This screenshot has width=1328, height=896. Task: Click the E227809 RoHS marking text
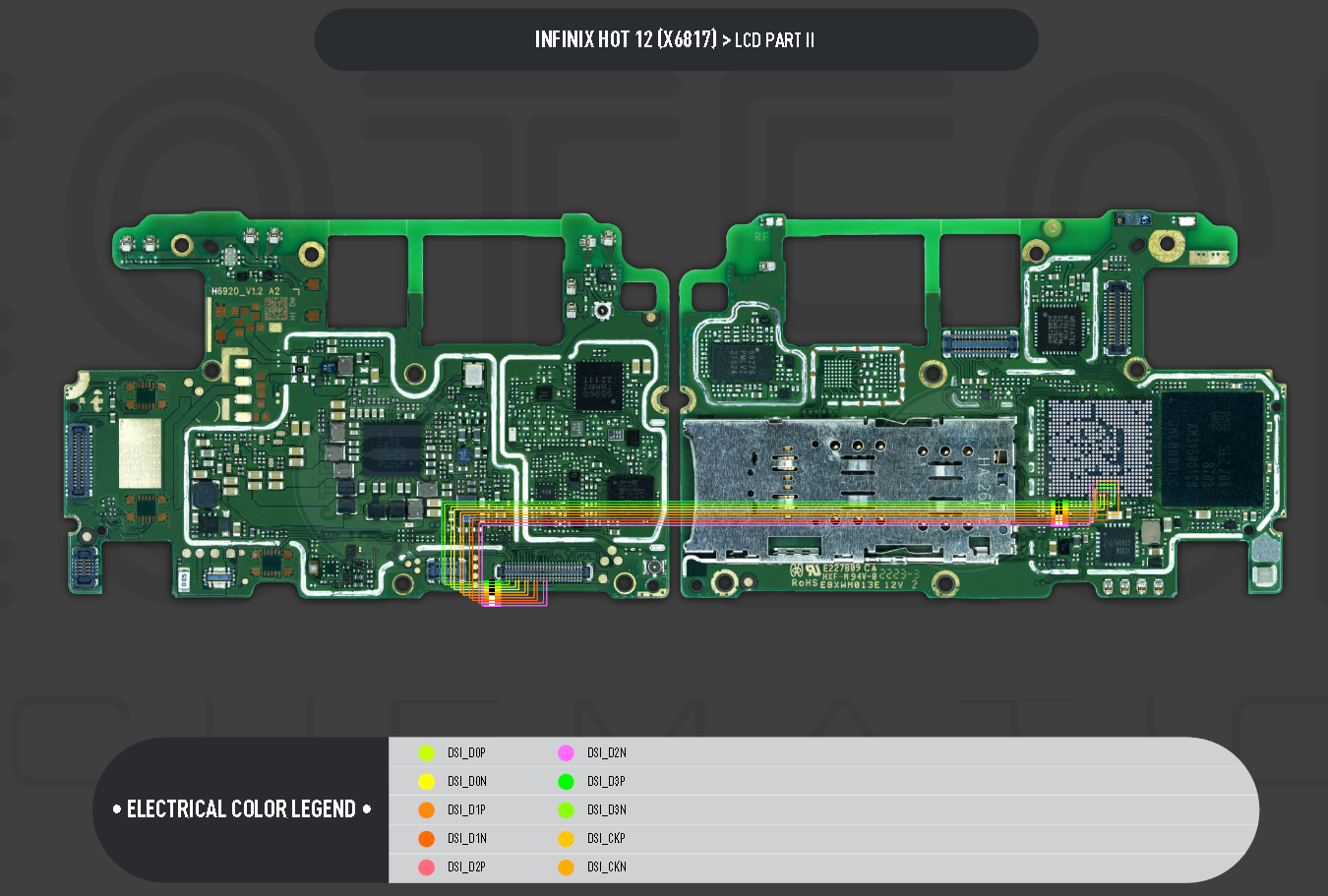pos(854,576)
